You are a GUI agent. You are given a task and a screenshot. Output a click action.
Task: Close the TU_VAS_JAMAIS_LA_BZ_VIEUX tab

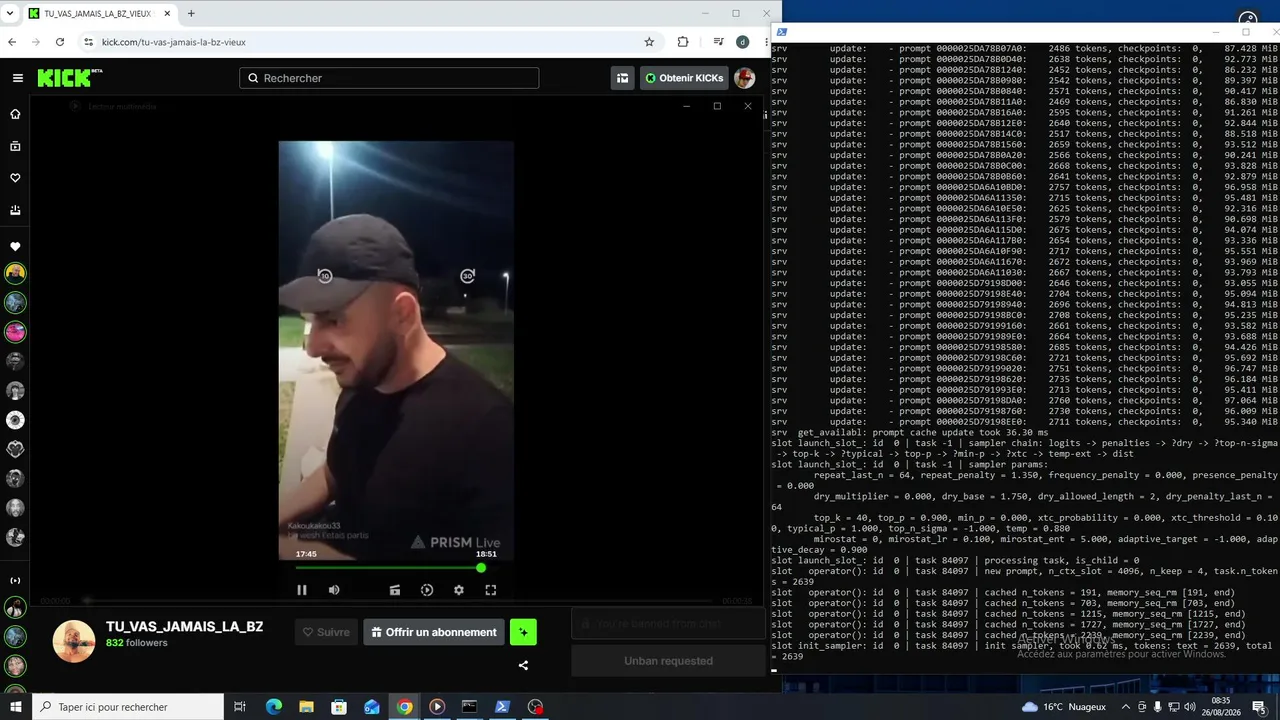coord(167,14)
